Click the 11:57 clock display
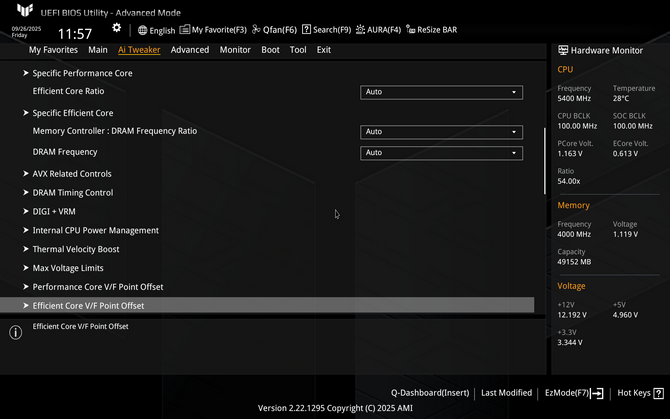670x419 pixels. click(x=75, y=34)
